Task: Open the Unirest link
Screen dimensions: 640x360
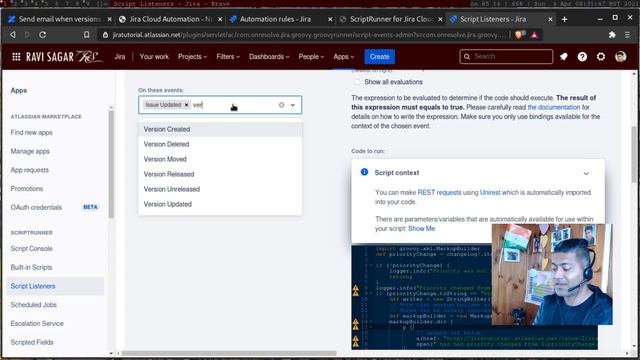Action: 490,192
